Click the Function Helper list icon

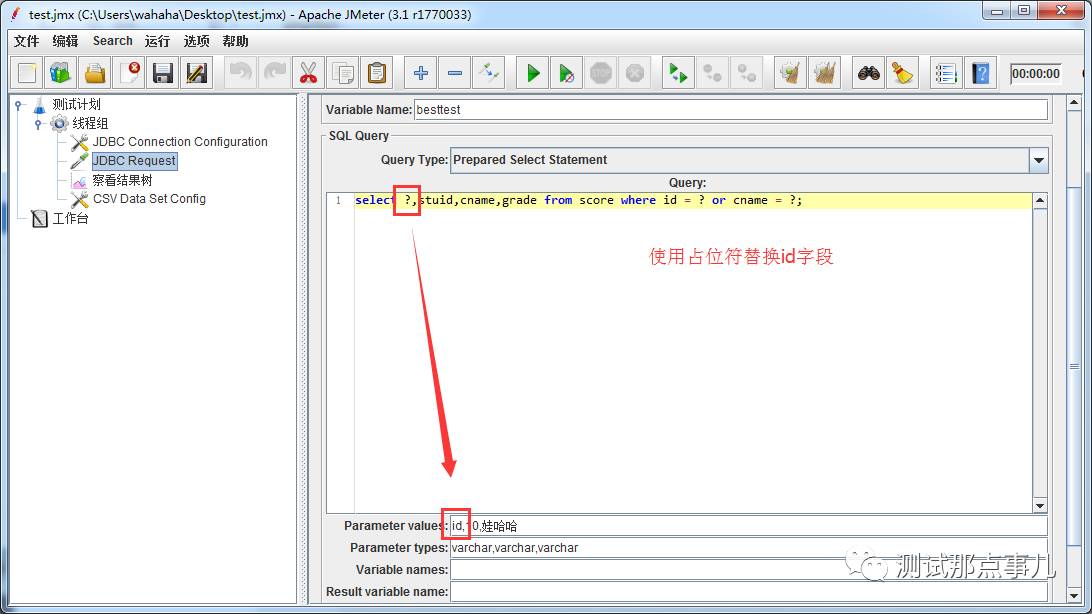[x=946, y=73]
